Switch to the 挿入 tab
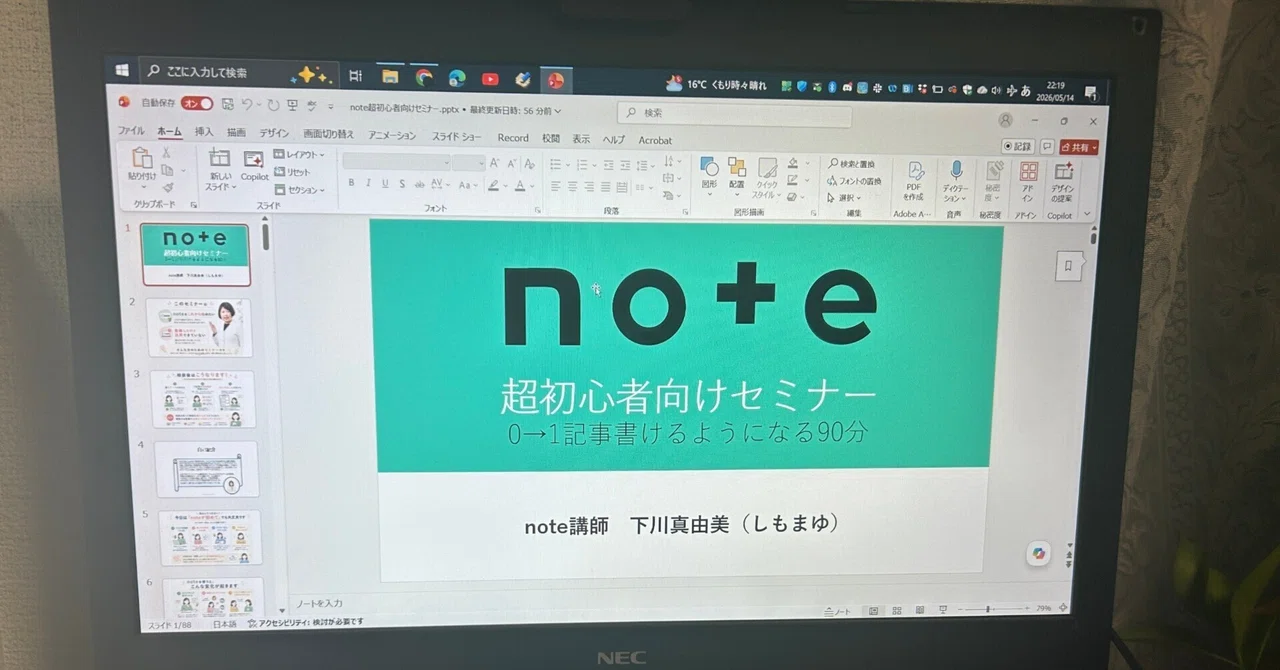The width and height of the screenshot is (1280, 670). click(x=204, y=133)
